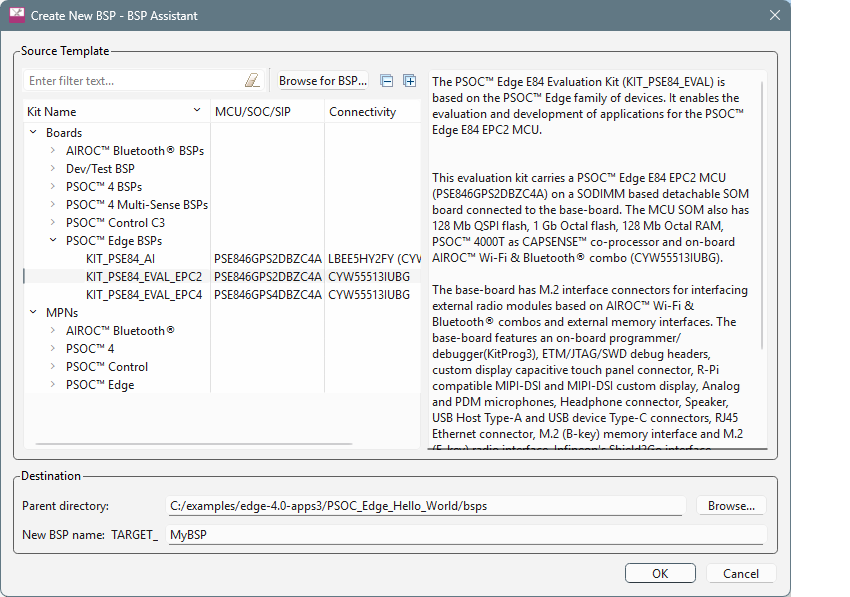Click the Dev/Test BSP label

pyautogui.click(x=100, y=169)
